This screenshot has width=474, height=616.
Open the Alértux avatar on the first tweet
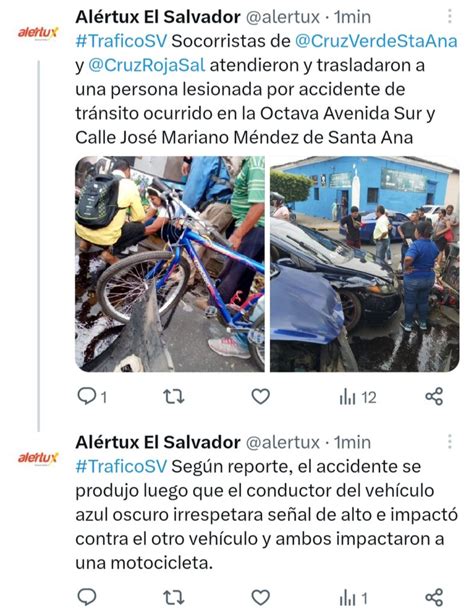pos(38,33)
